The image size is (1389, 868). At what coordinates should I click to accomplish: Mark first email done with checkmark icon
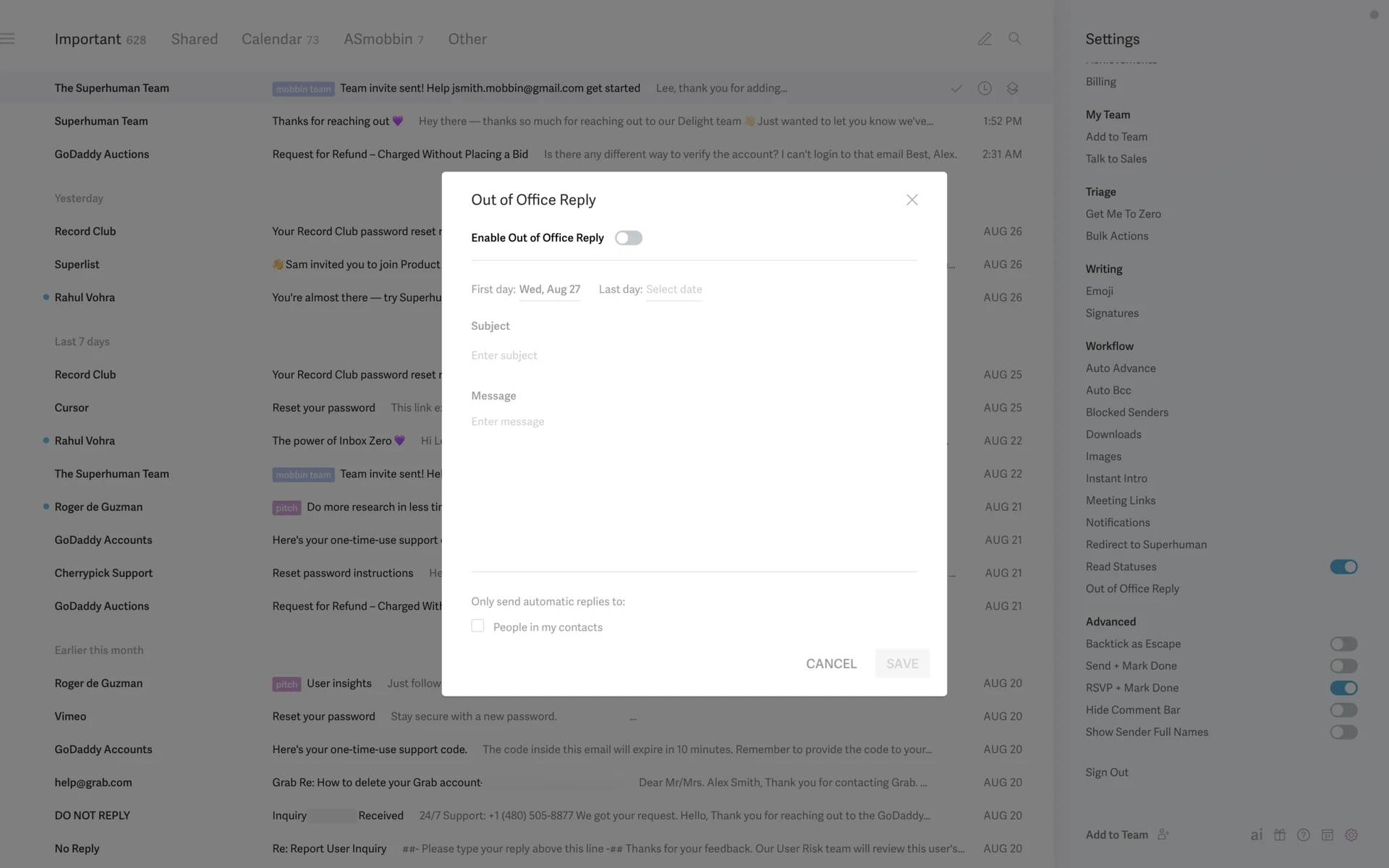[x=956, y=88]
